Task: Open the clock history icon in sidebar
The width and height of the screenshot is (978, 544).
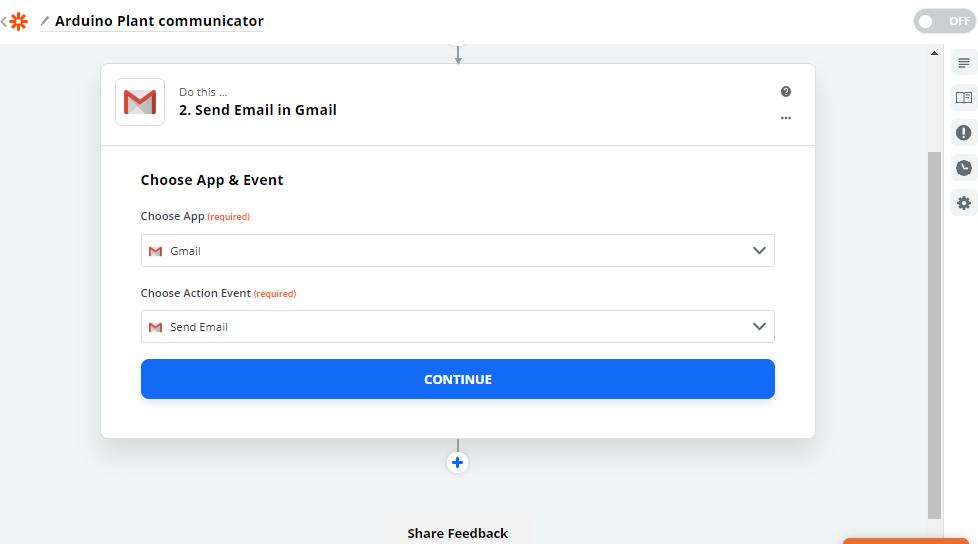Action: coord(964,168)
